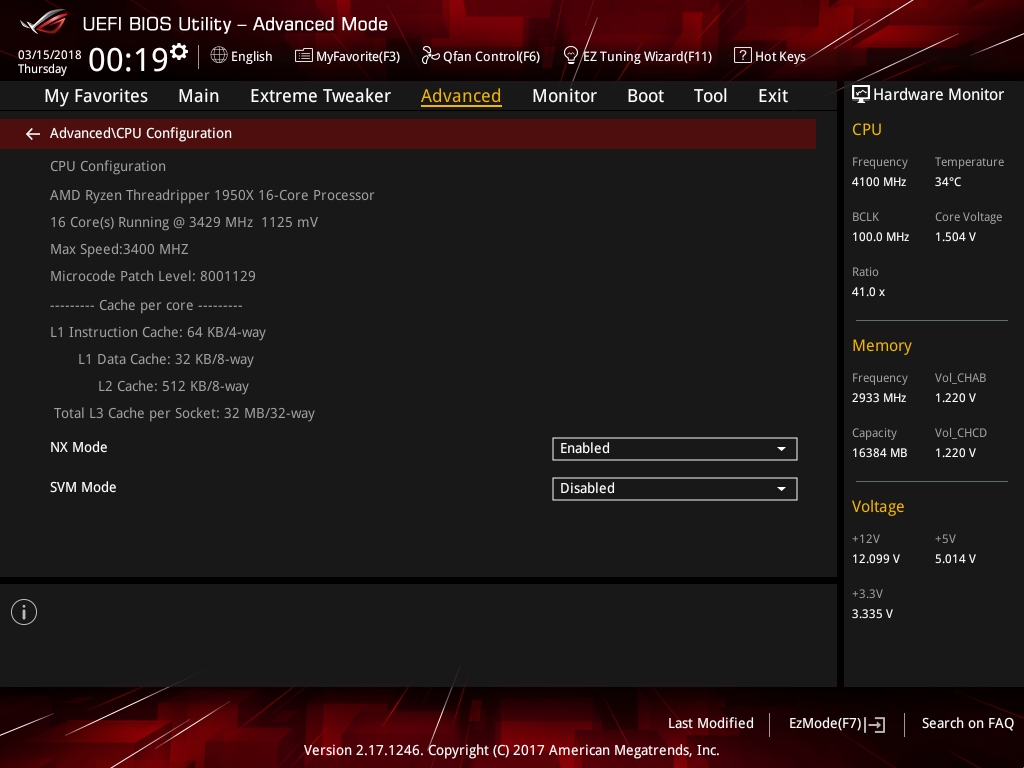The height and width of the screenshot is (768, 1024).
Task: Click the Max Speed:3400 MHZ line
Action: point(119,249)
